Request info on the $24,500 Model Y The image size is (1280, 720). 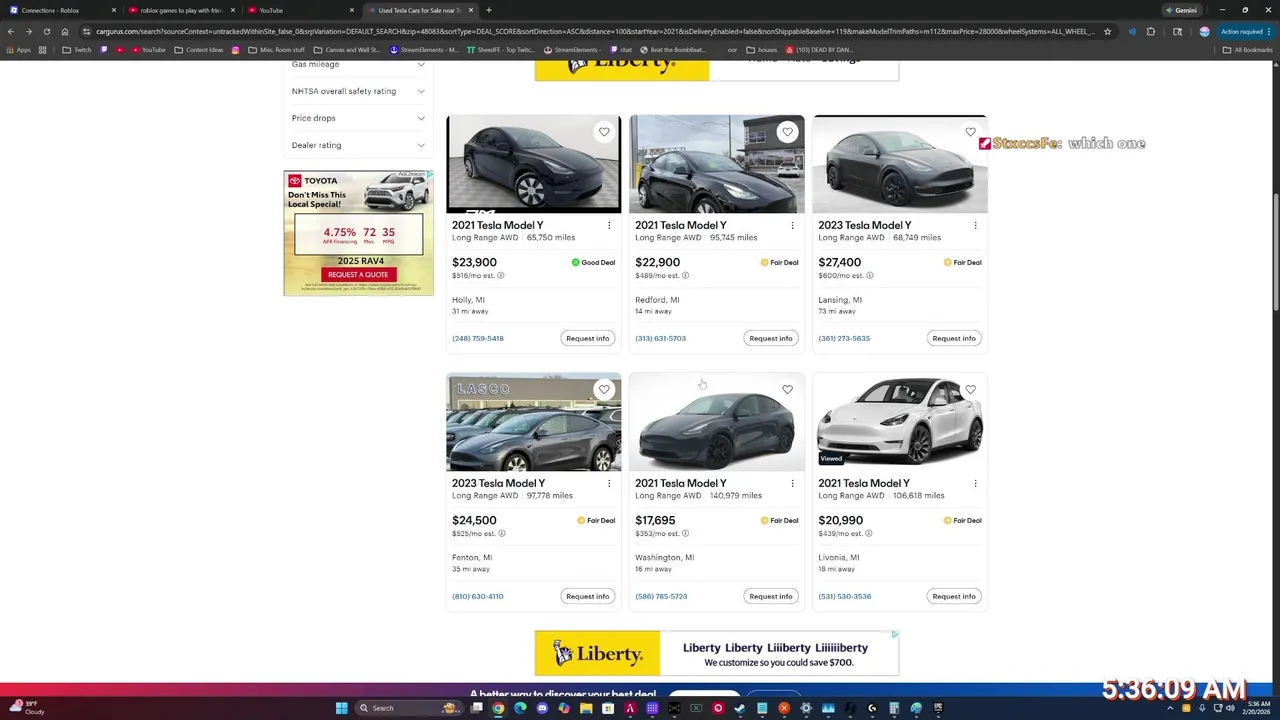[587, 596]
